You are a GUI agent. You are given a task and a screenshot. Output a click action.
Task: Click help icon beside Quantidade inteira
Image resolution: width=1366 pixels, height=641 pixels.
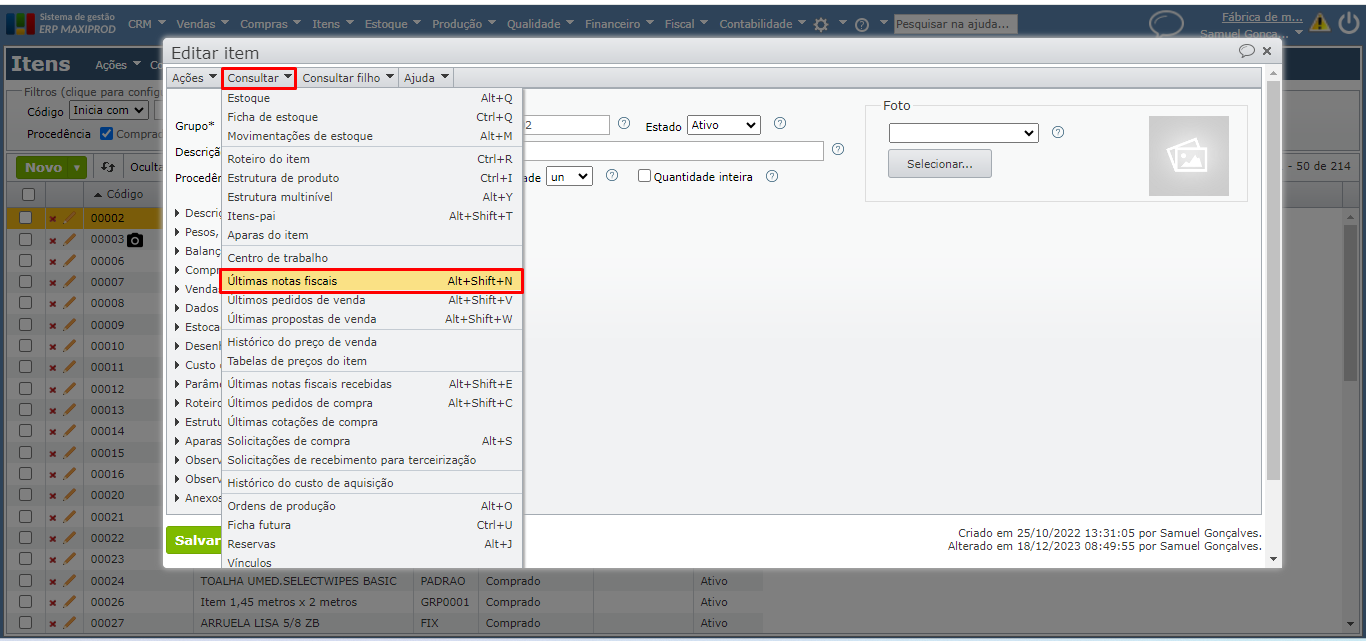point(772,176)
